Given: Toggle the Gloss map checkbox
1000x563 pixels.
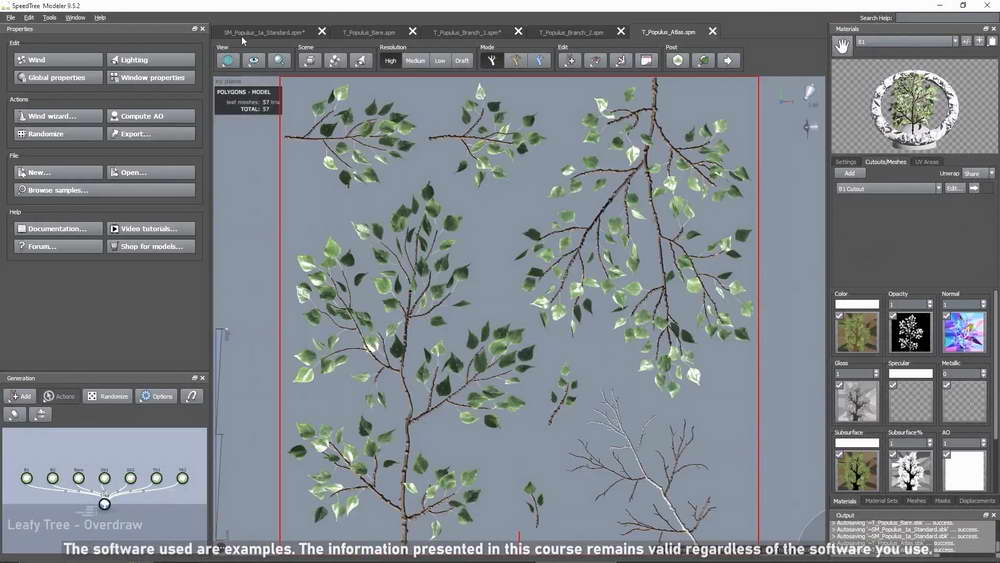Looking at the screenshot, I should coord(839,385).
